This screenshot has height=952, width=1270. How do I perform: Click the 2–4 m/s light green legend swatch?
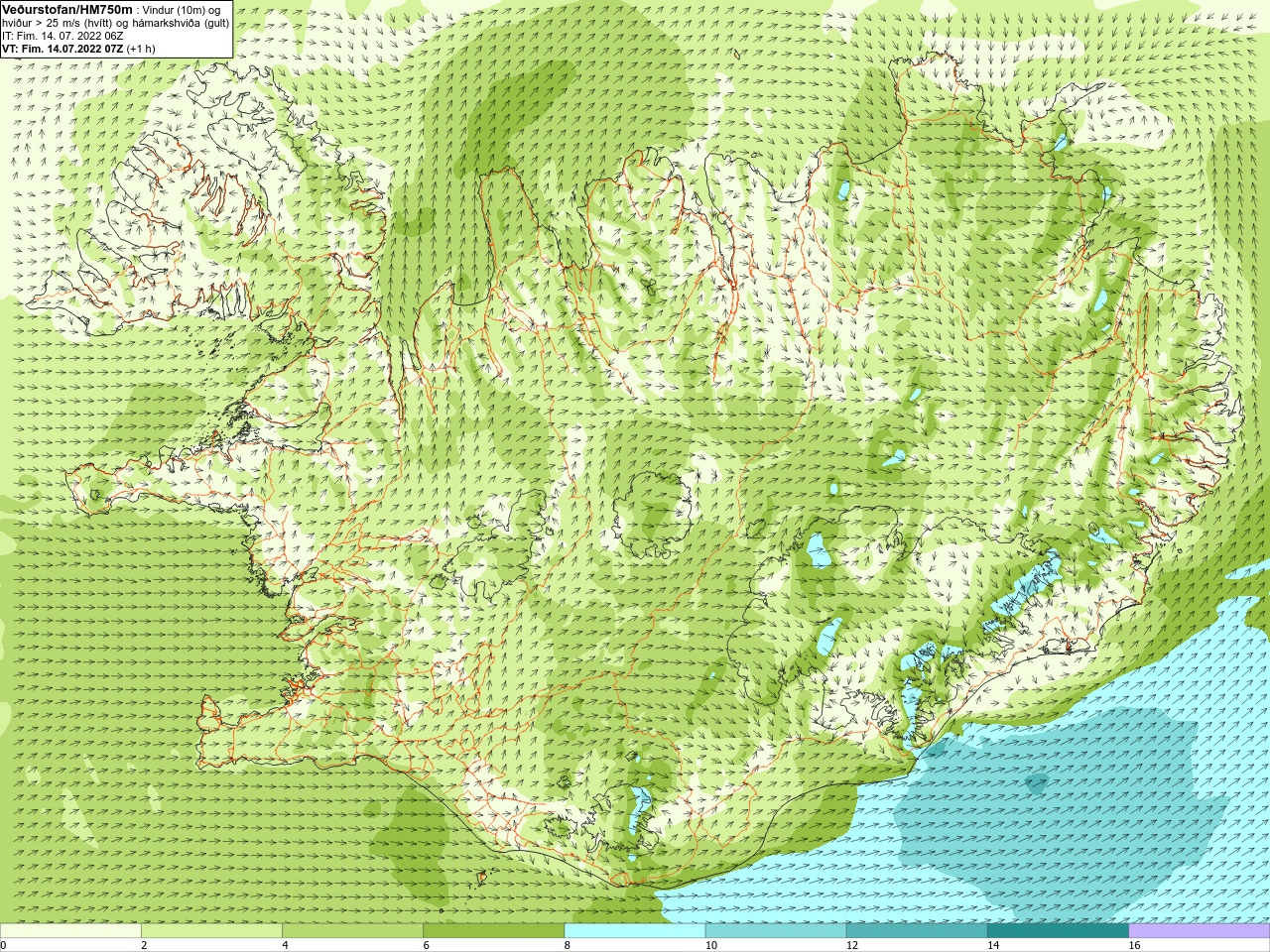point(211,931)
